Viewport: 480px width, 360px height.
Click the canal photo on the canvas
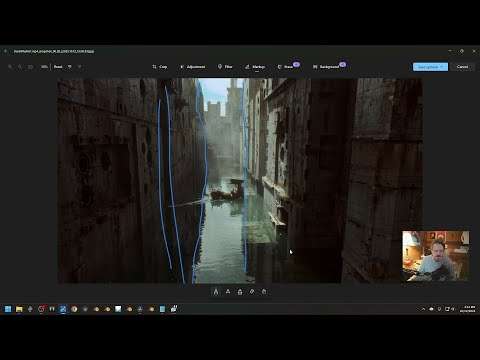pyautogui.click(x=240, y=181)
